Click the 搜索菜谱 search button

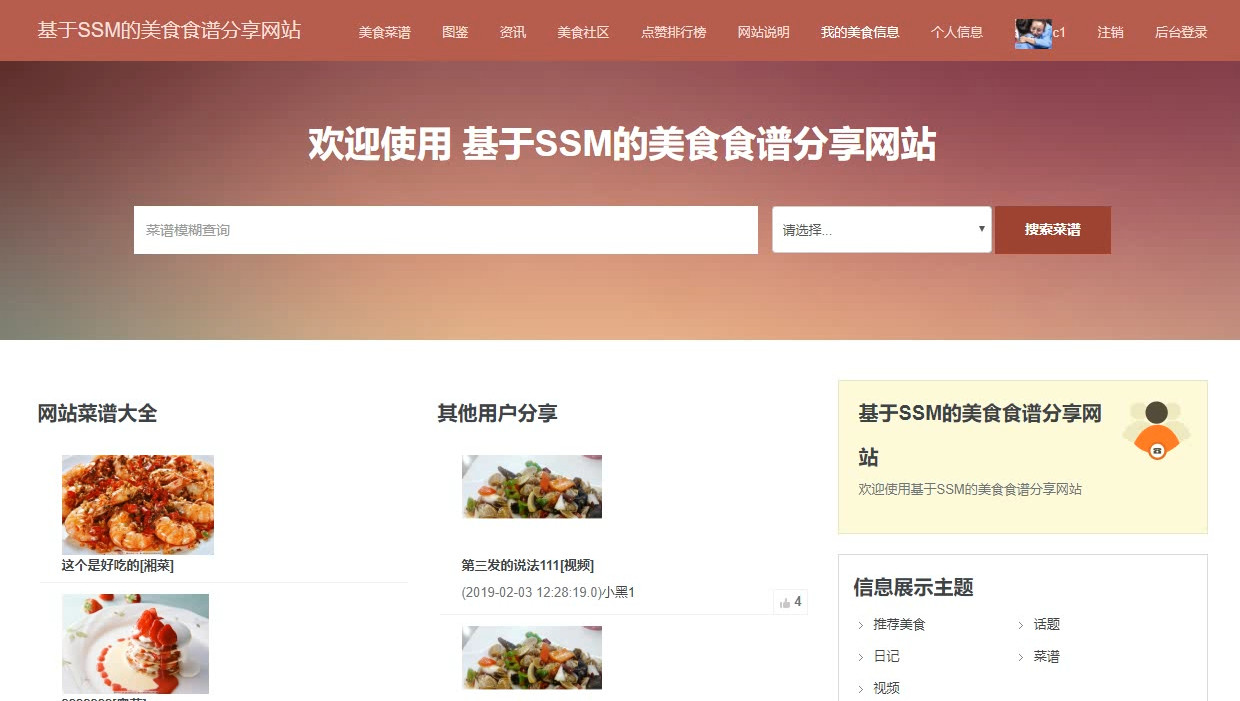pos(1053,230)
